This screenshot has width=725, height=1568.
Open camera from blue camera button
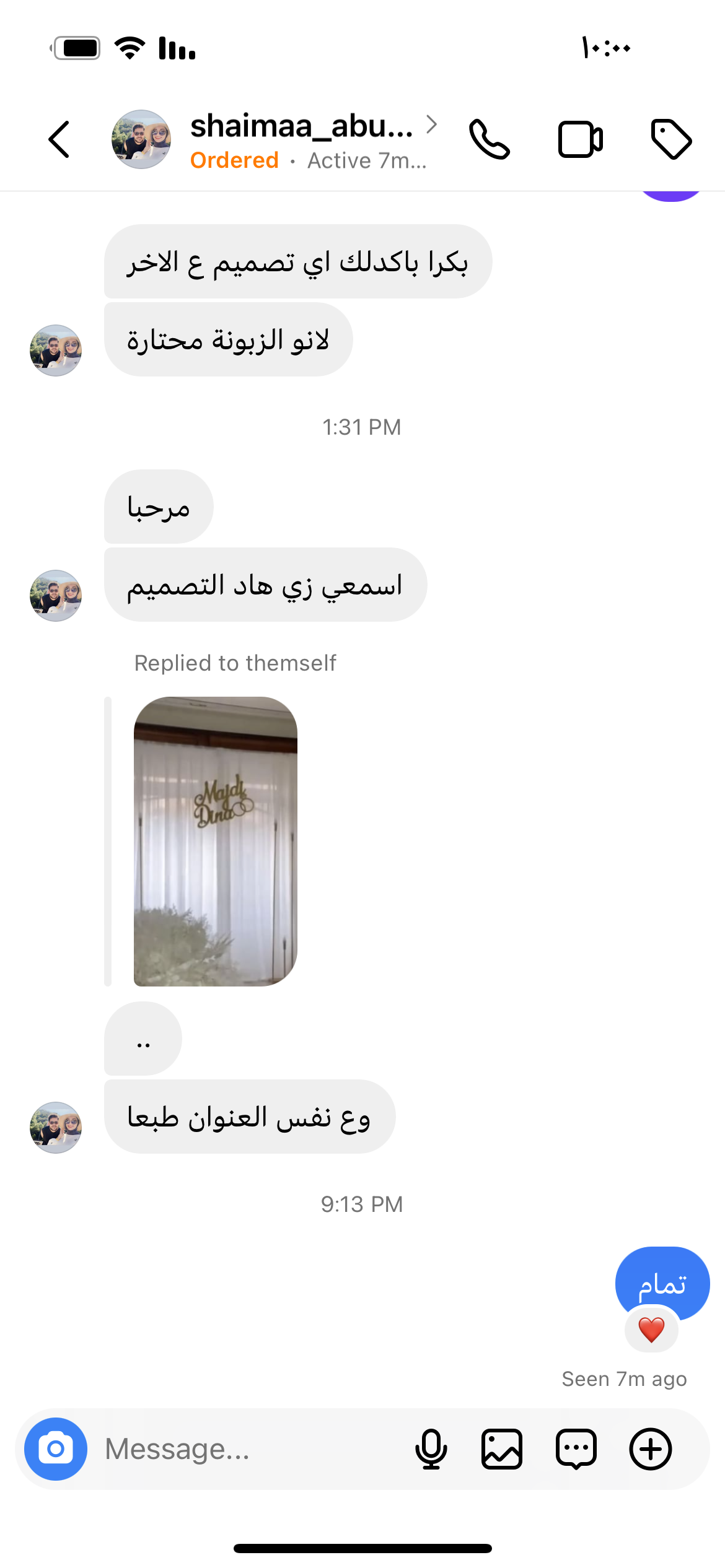pyautogui.click(x=56, y=1449)
